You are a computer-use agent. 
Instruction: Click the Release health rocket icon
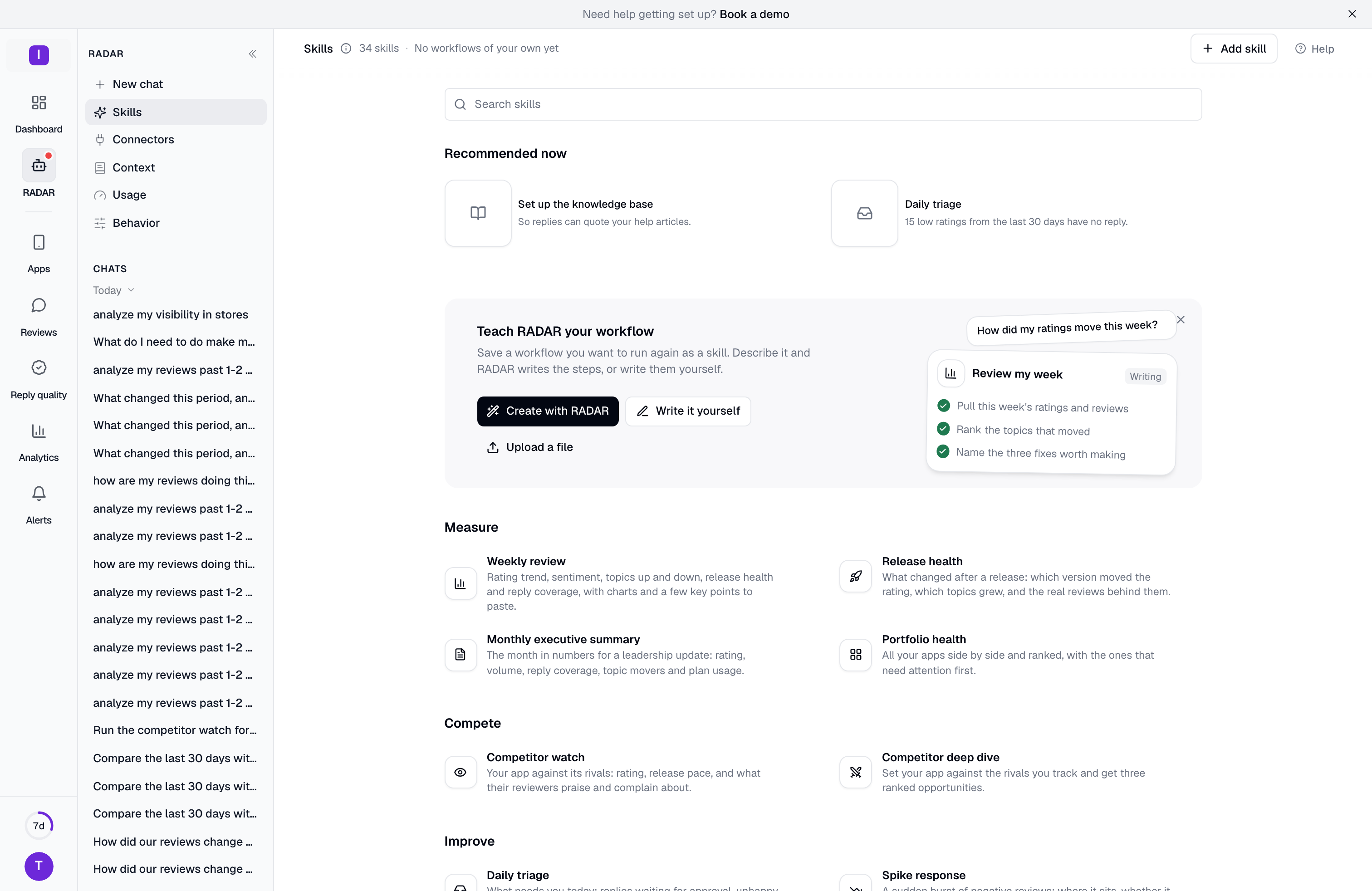856,576
